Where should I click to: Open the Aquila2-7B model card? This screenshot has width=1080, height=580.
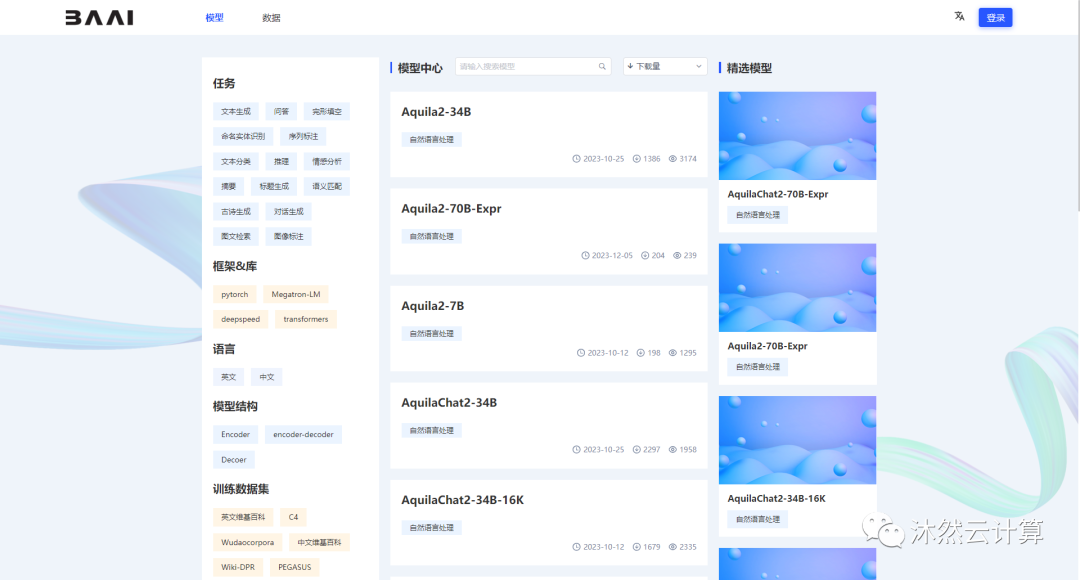click(x=549, y=329)
